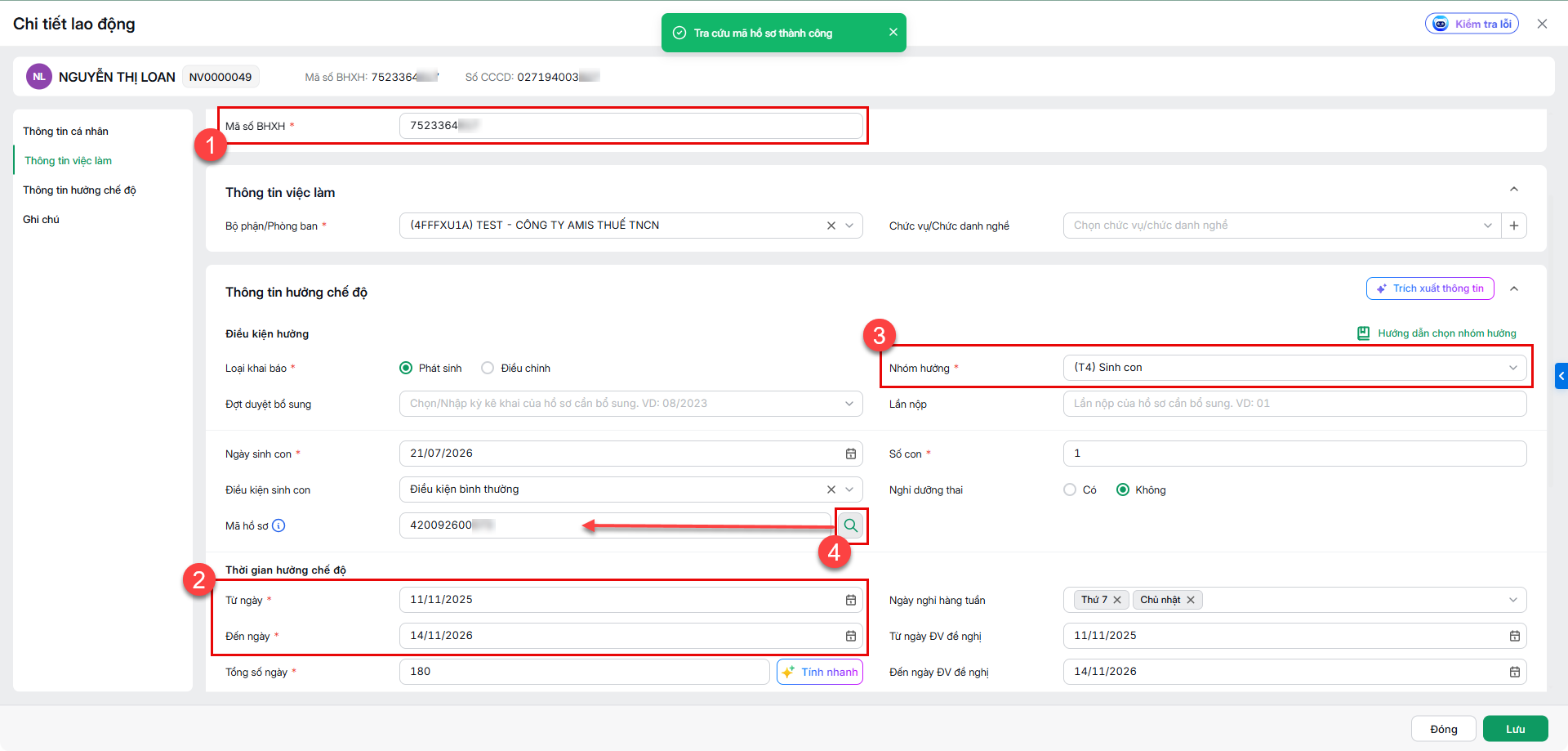Screen dimensions: 1568x751
Task: Open the Đến ngày calendar picker
Action: [850, 636]
